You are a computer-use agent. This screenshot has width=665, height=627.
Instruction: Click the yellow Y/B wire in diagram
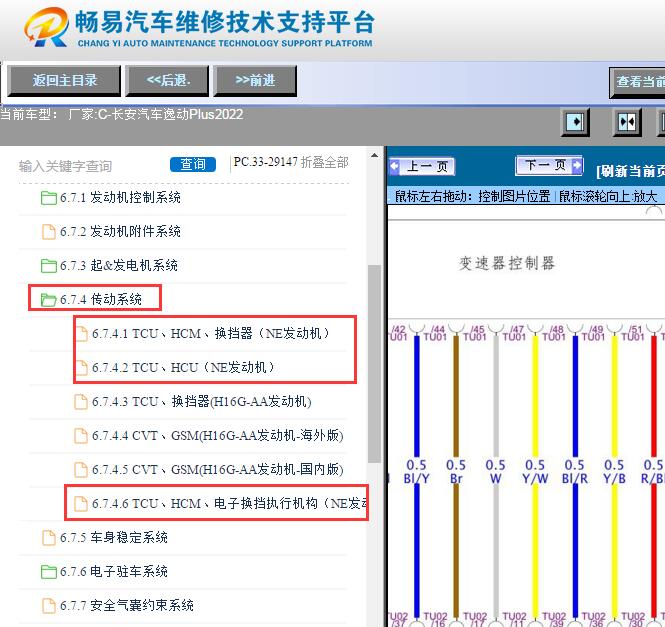pos(615,397)
